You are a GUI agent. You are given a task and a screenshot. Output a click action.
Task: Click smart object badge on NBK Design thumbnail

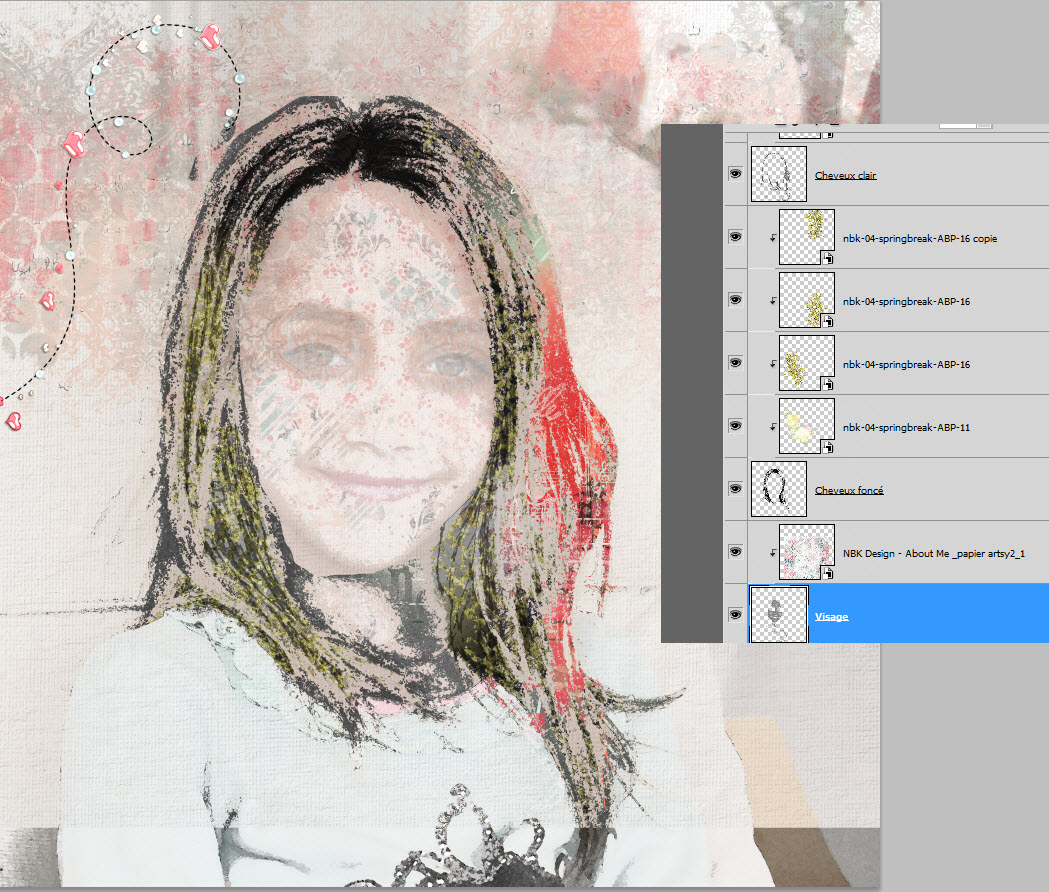point(828,573)
